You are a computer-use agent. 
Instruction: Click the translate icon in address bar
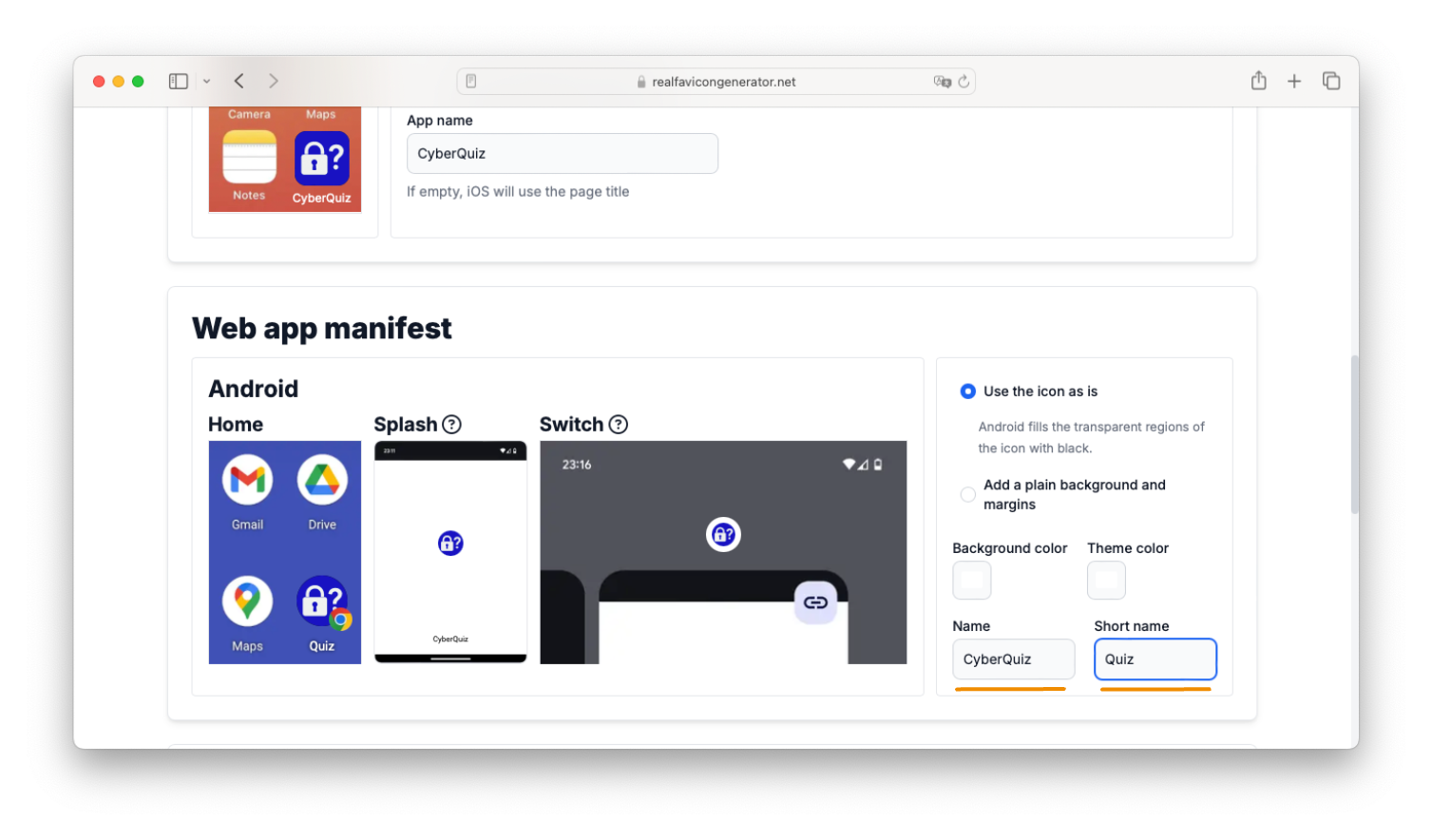click(x=942, y=82)
